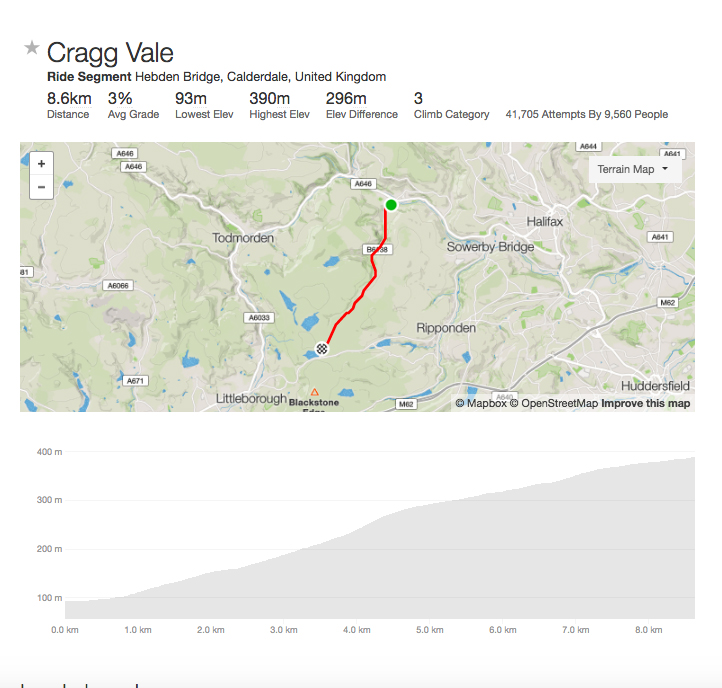Click the Ripponden label on the map
The height and width of the screenshot is (688, 722).
click(x=450, y=328)
